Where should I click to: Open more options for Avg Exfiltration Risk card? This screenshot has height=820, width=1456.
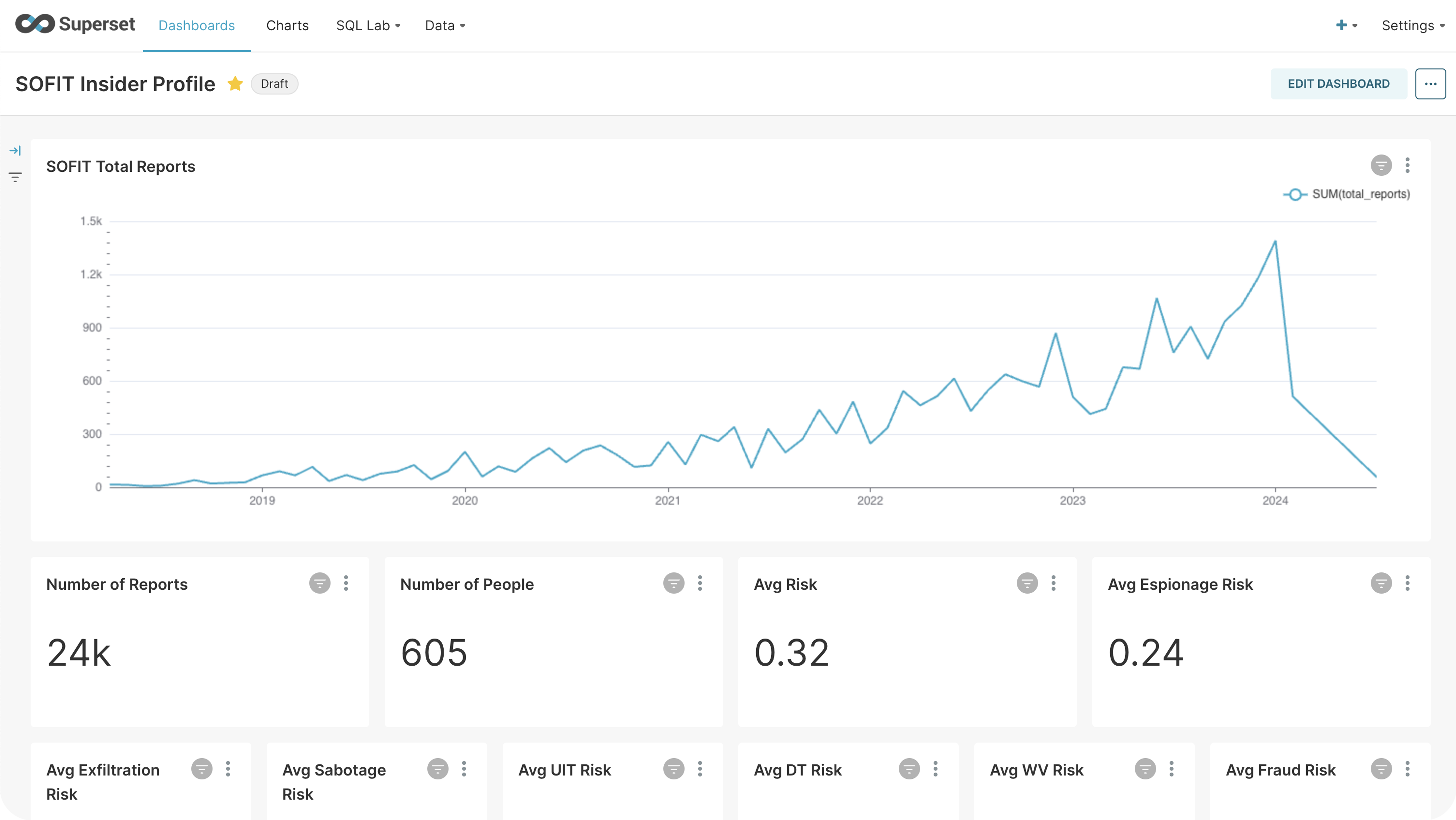pyautogui.click(x=228, y=769)
